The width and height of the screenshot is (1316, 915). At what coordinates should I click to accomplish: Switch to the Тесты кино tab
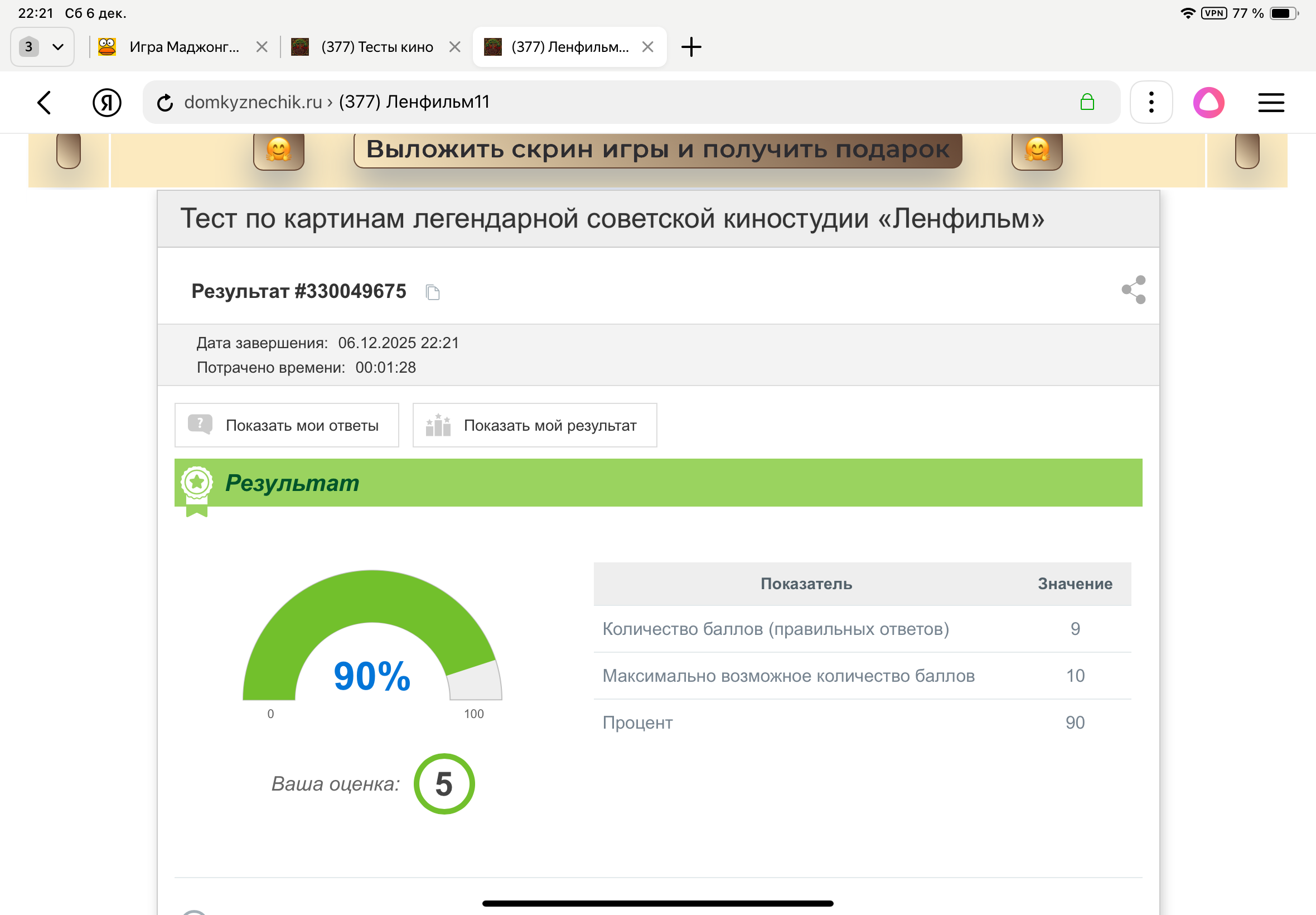(x=376, y=47)
